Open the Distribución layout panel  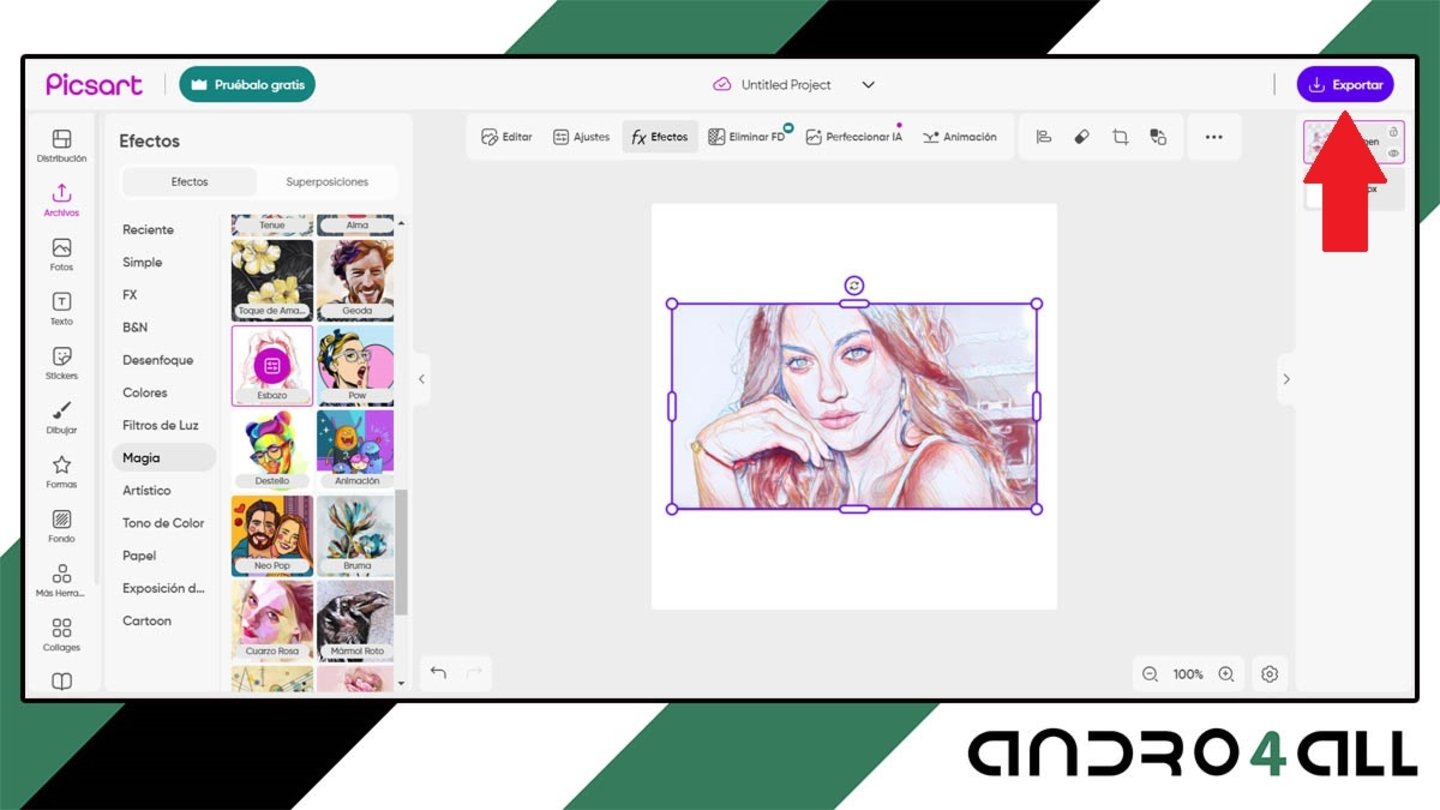coord(61,146)
